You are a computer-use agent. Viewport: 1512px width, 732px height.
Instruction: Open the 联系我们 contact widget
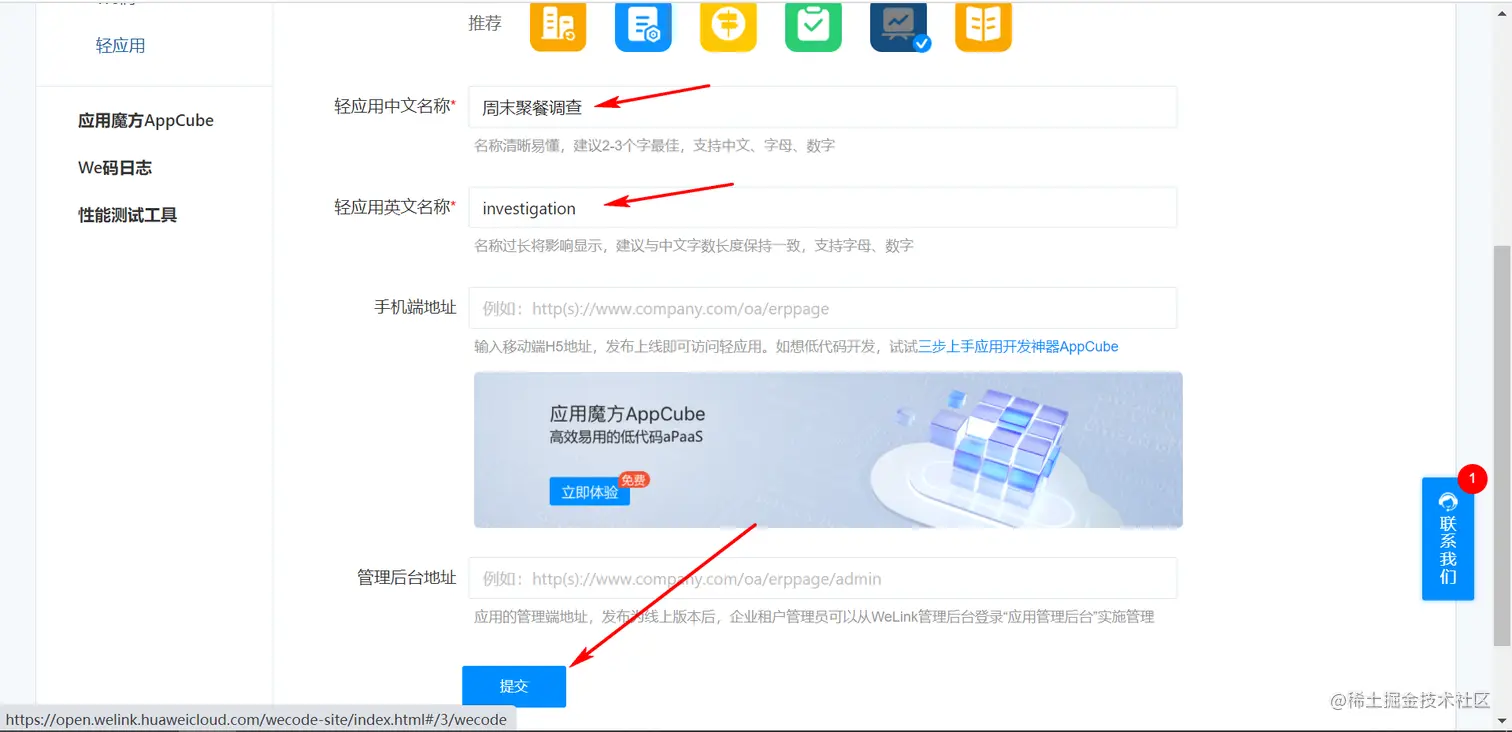[1448, 539]
